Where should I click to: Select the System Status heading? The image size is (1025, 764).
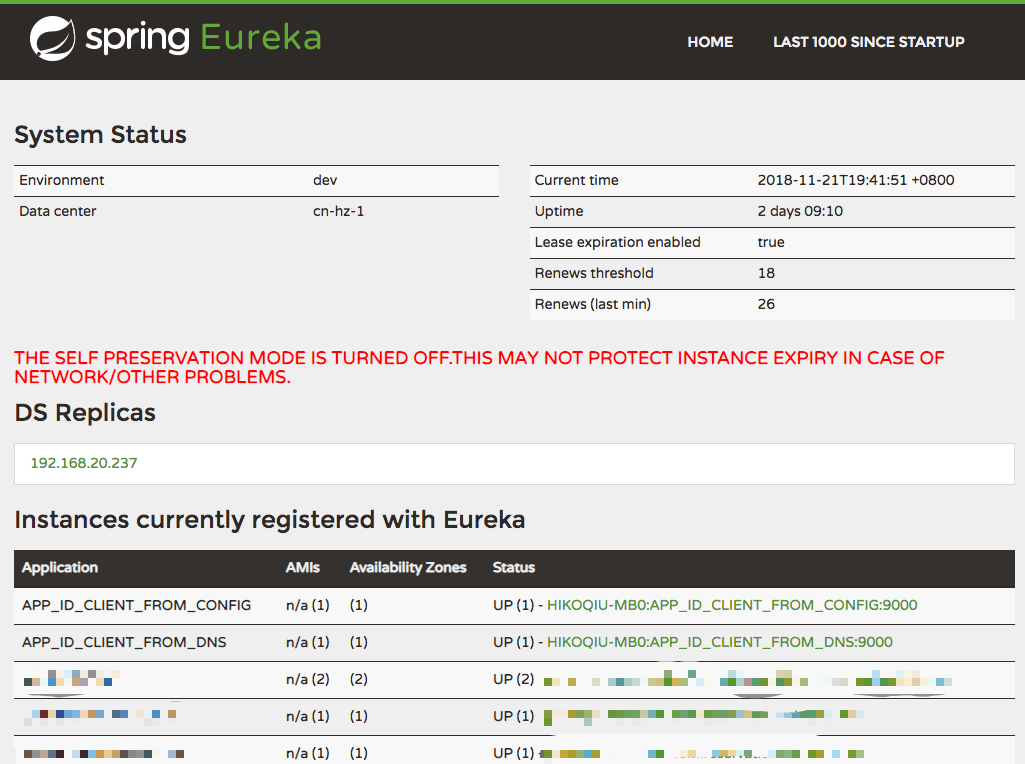click(x=101, y=135)
